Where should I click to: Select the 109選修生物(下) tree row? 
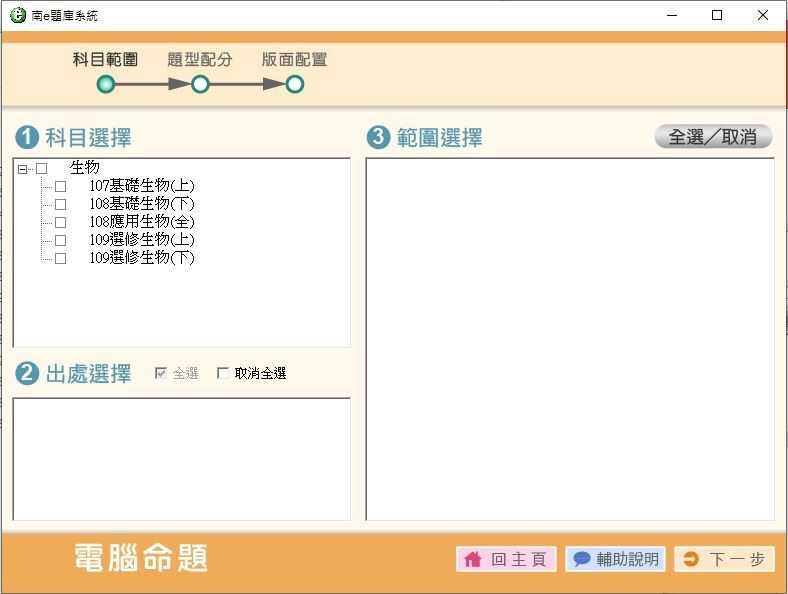point(142,258)
